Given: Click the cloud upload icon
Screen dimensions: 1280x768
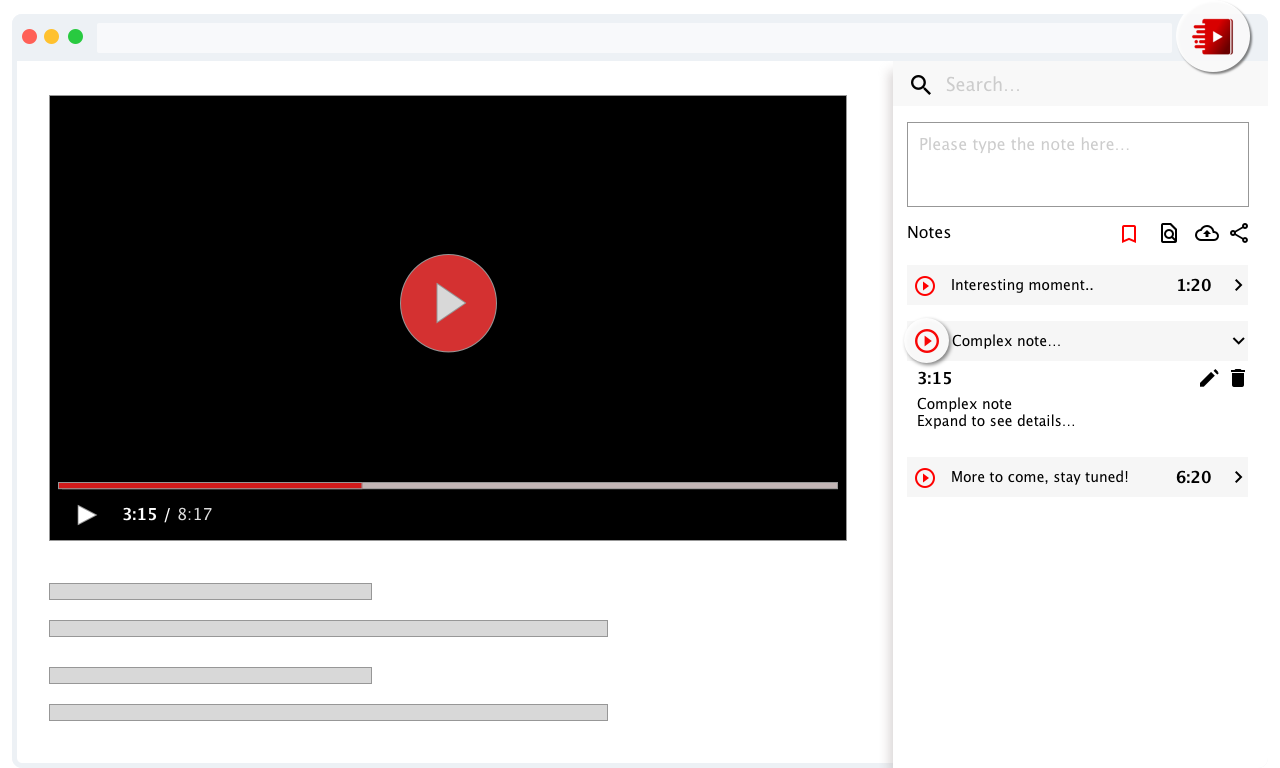Looking at the screenshot, I should pos(1207,233).
